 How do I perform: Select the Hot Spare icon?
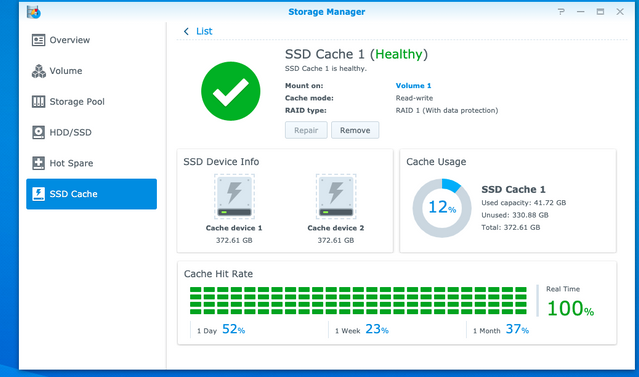[x=38, y=163]
